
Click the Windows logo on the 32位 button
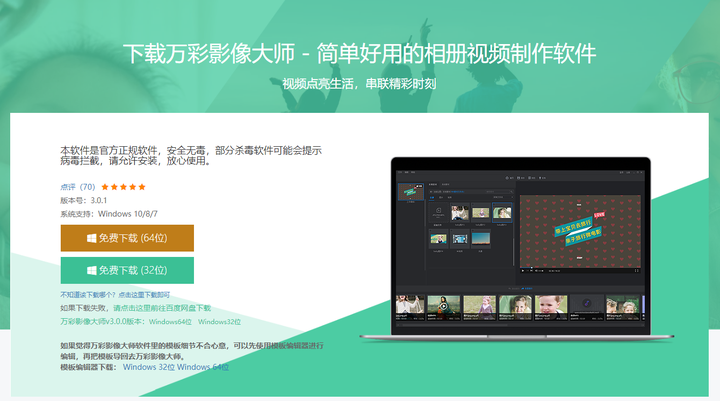pyautogui.click(x=92, y=270)
